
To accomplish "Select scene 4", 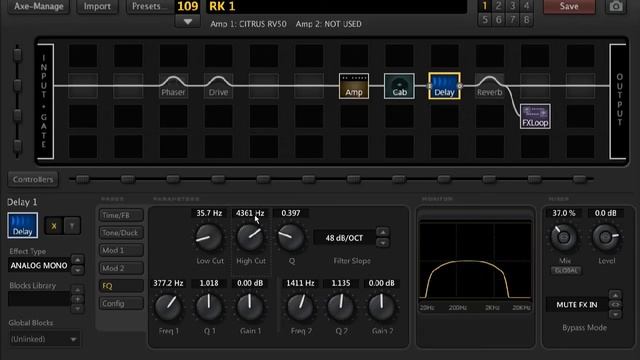I will [526, 6].
